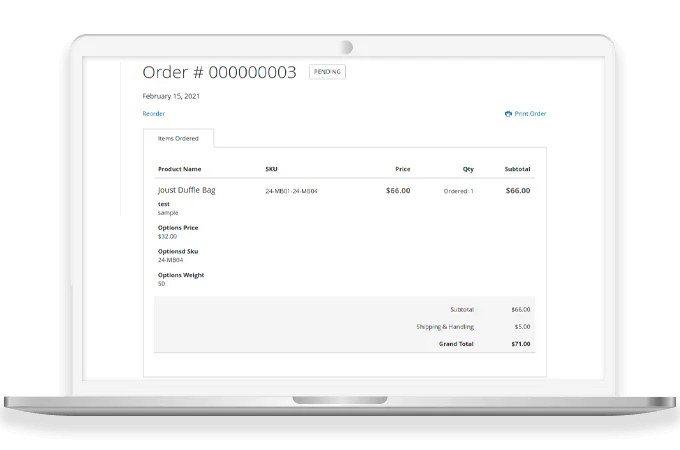This screenshot has width=680, height=450.
Task: Open the Print Order link
Action: coord(530,114)
